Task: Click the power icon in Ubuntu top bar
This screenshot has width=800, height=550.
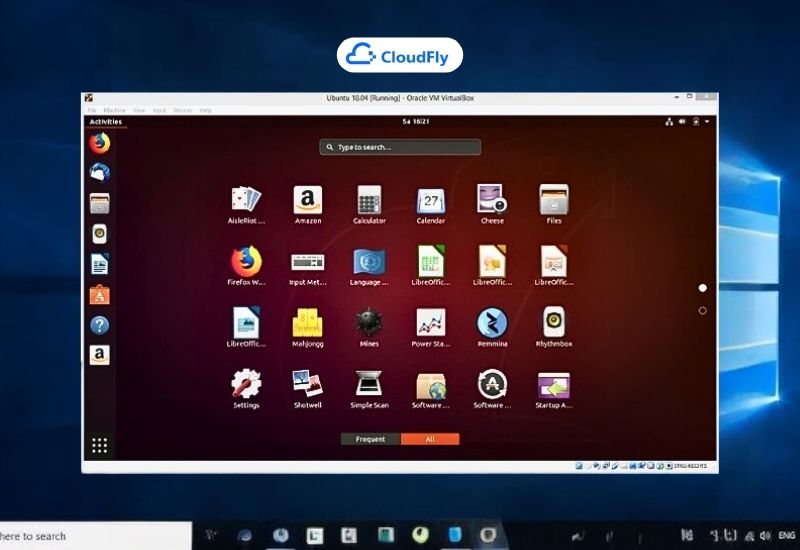Action: click(696, 121)
